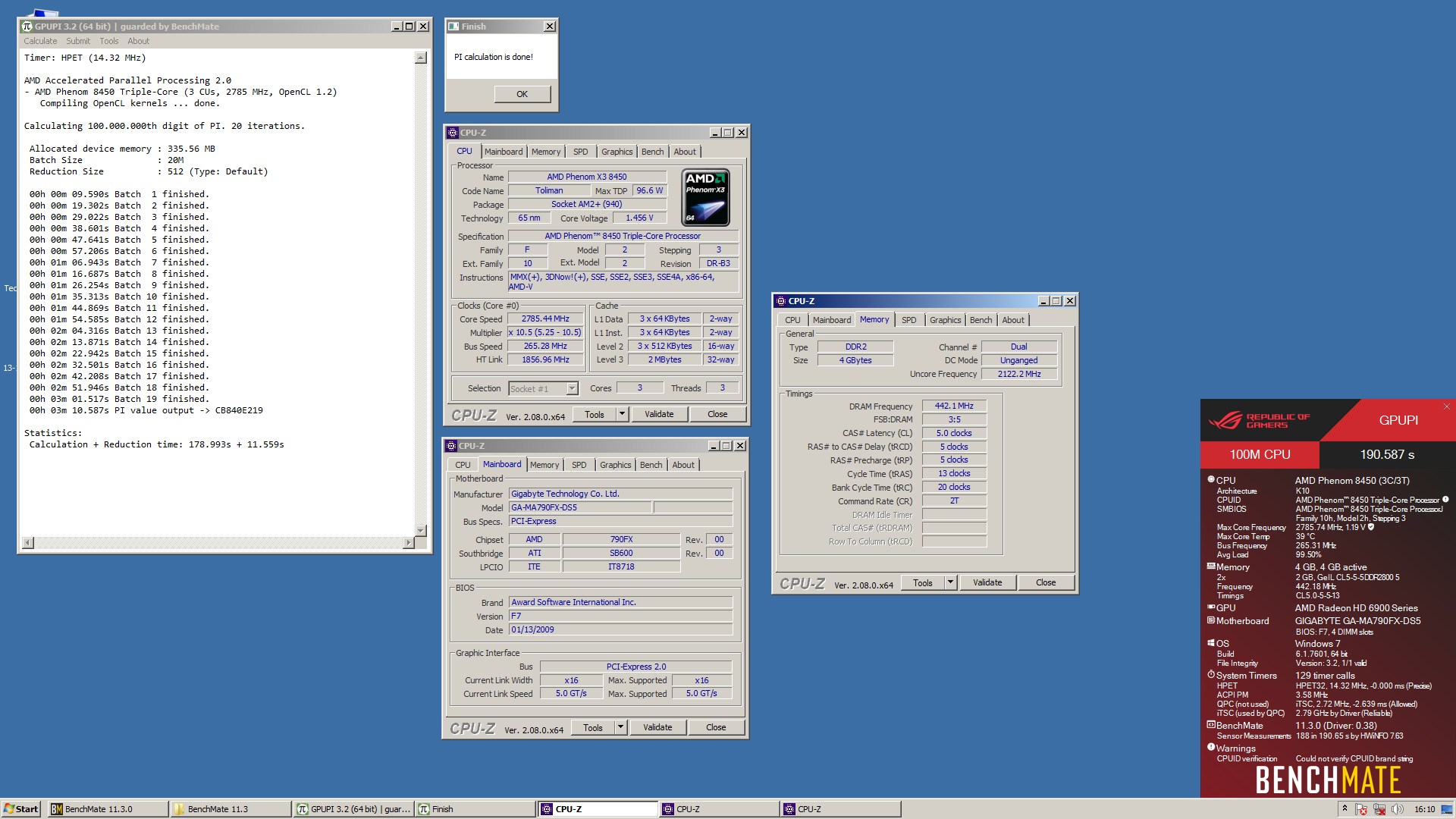
Task: Click the 190.587 s result score
Action: tap(1387, 454)
